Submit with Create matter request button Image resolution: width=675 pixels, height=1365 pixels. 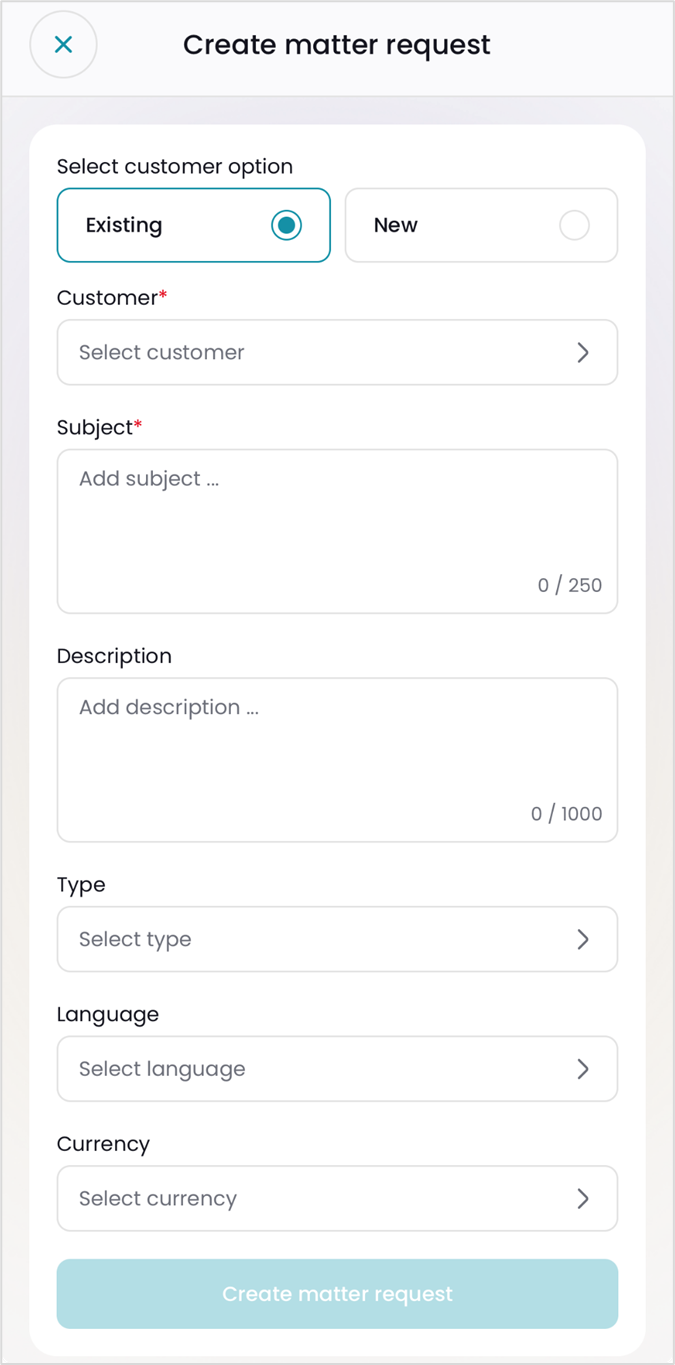coord(337,1294)
